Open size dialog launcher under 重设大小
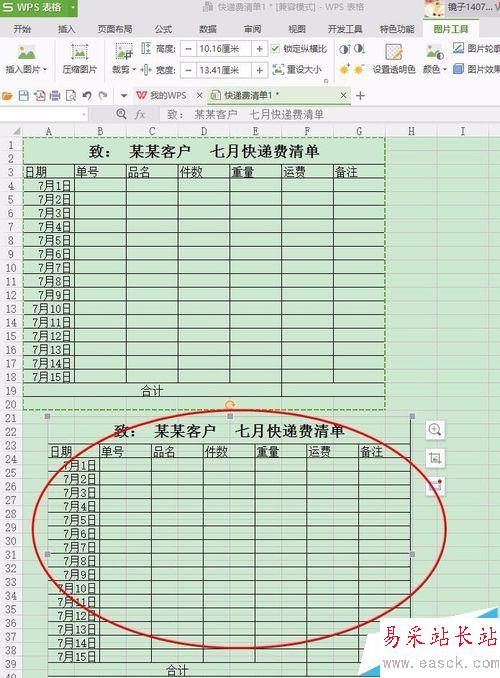 coord(326,80)
